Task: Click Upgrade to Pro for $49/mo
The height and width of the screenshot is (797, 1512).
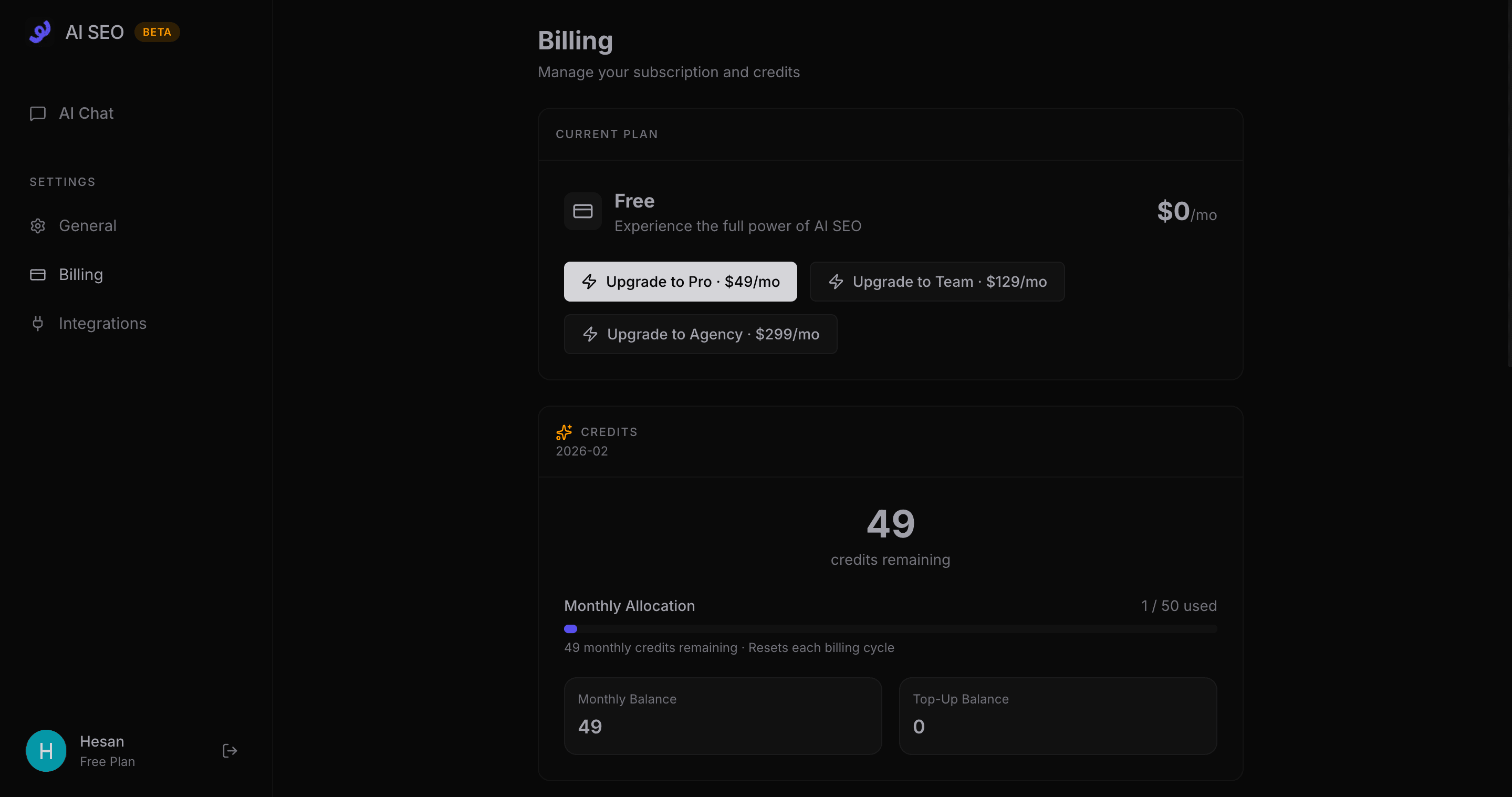Action: [680, 281]
